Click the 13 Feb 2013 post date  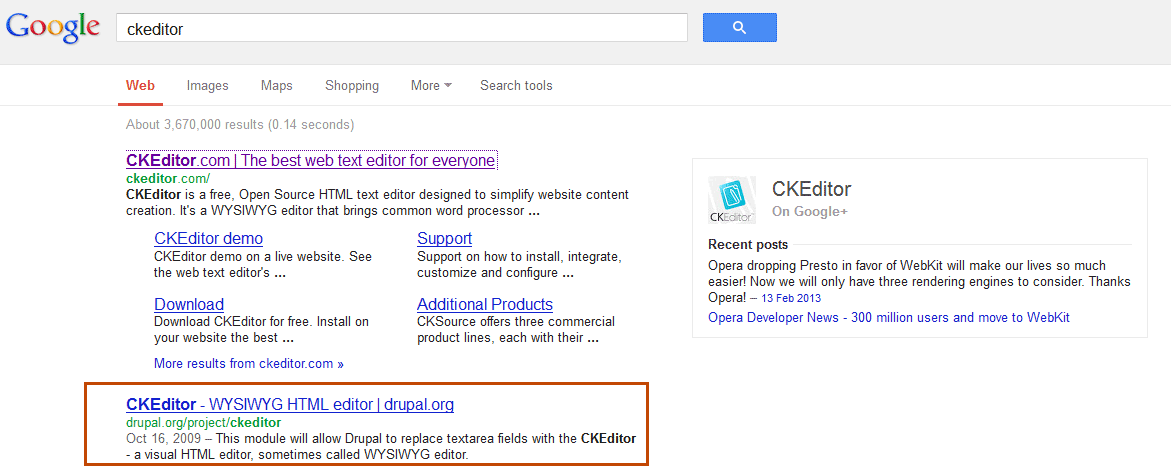[x=791, y=298]
